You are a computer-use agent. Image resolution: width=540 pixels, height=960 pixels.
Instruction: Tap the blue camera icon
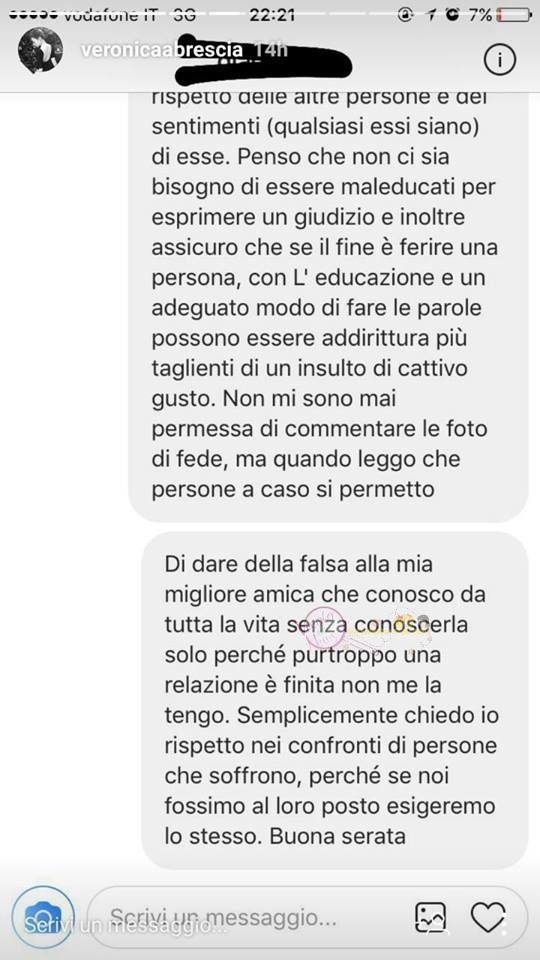43,915
